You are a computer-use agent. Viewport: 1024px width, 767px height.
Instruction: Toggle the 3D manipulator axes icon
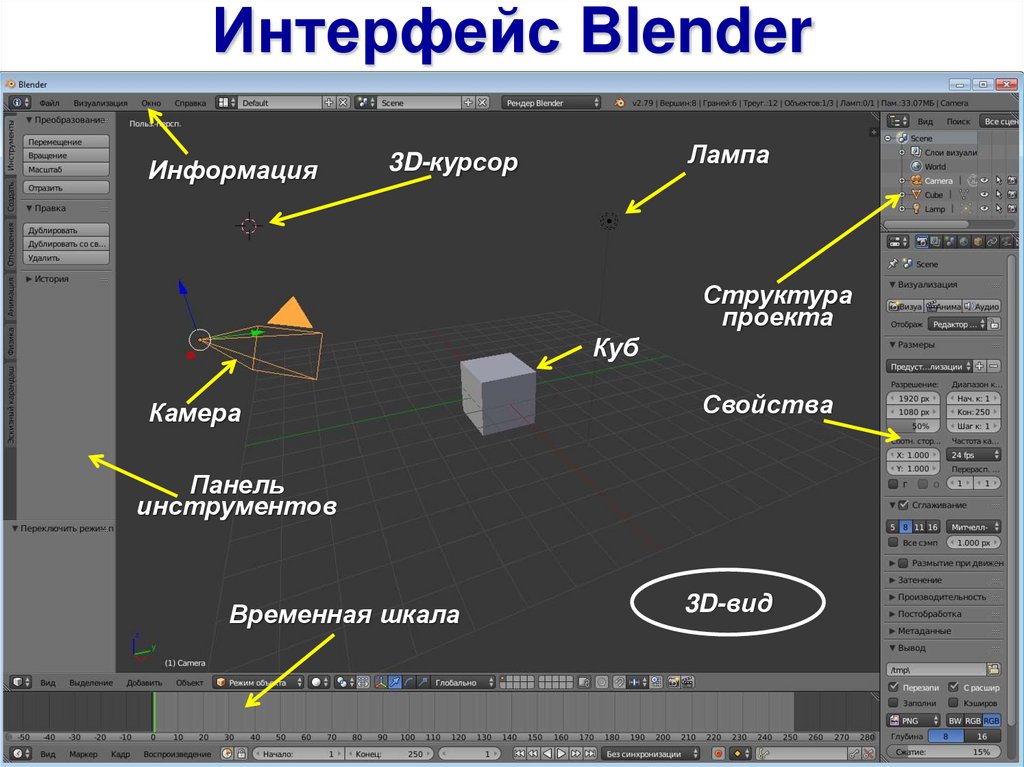(x=381, y=682)
